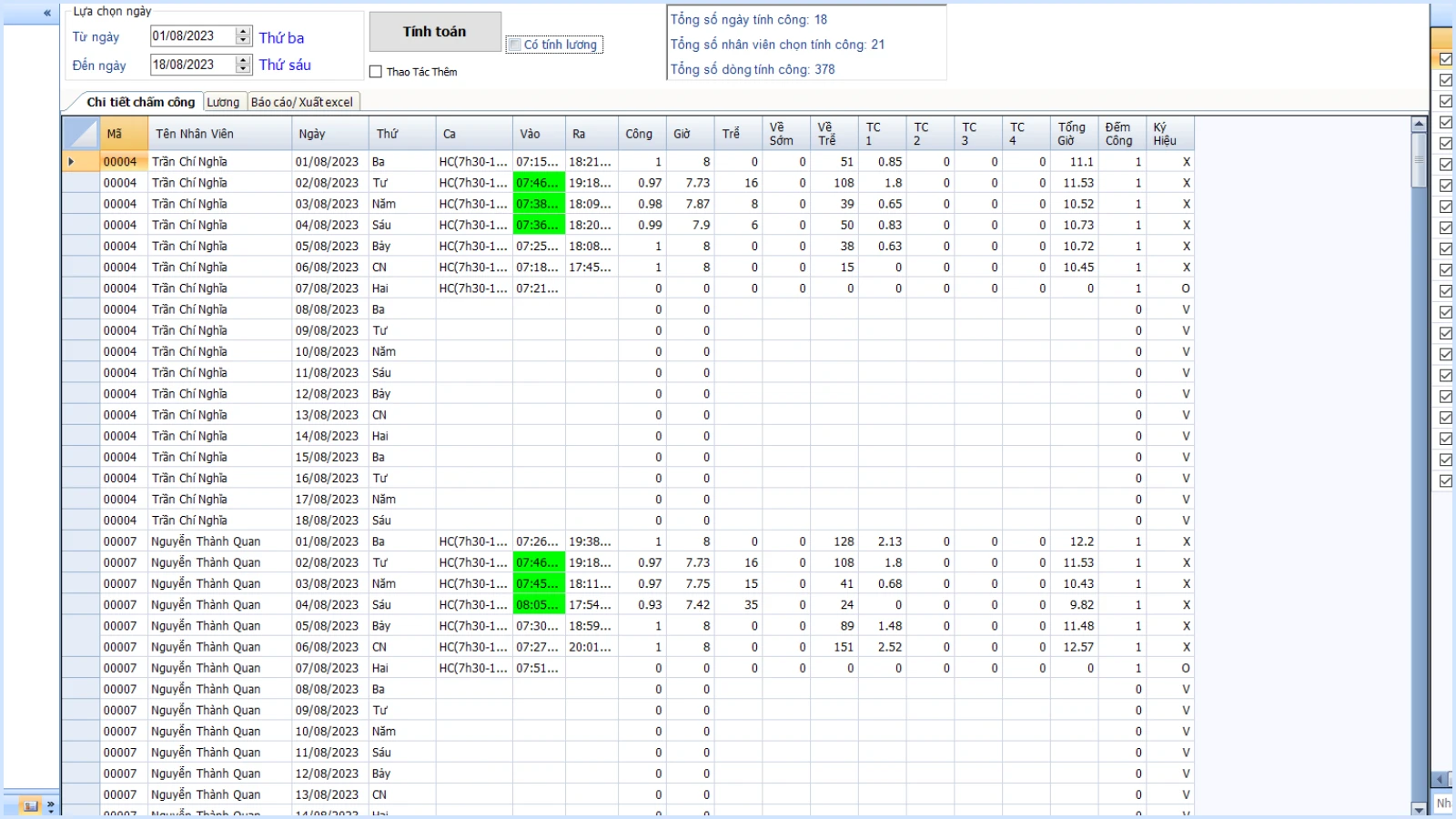The image size is (1456, 819).
Task: Select the green cell 07:45...
Action: (x=539, y=583)
